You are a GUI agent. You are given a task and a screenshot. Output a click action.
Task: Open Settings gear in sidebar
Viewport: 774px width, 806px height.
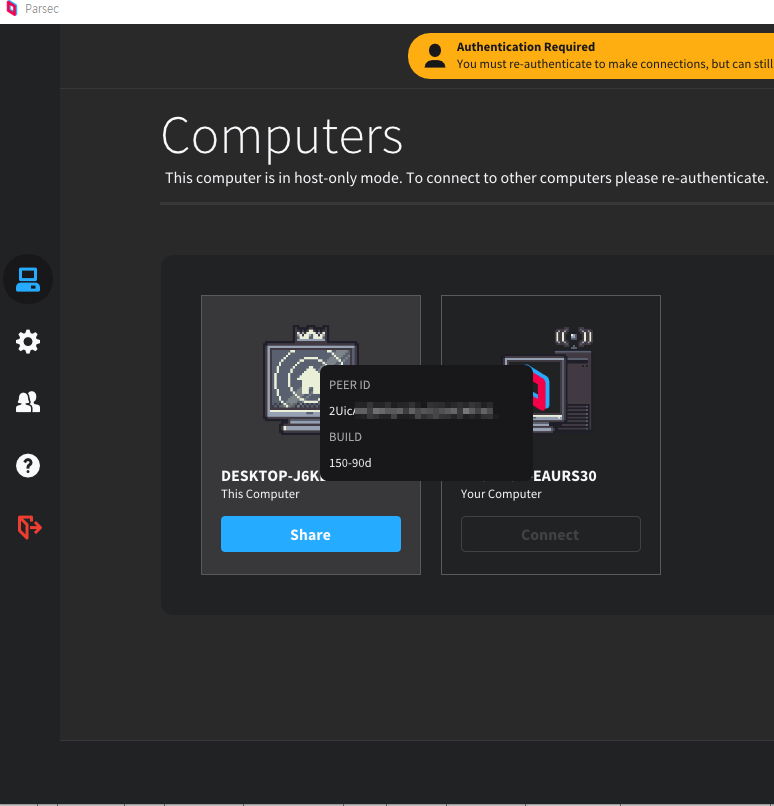pyautogui.click(x=28, y=341)
